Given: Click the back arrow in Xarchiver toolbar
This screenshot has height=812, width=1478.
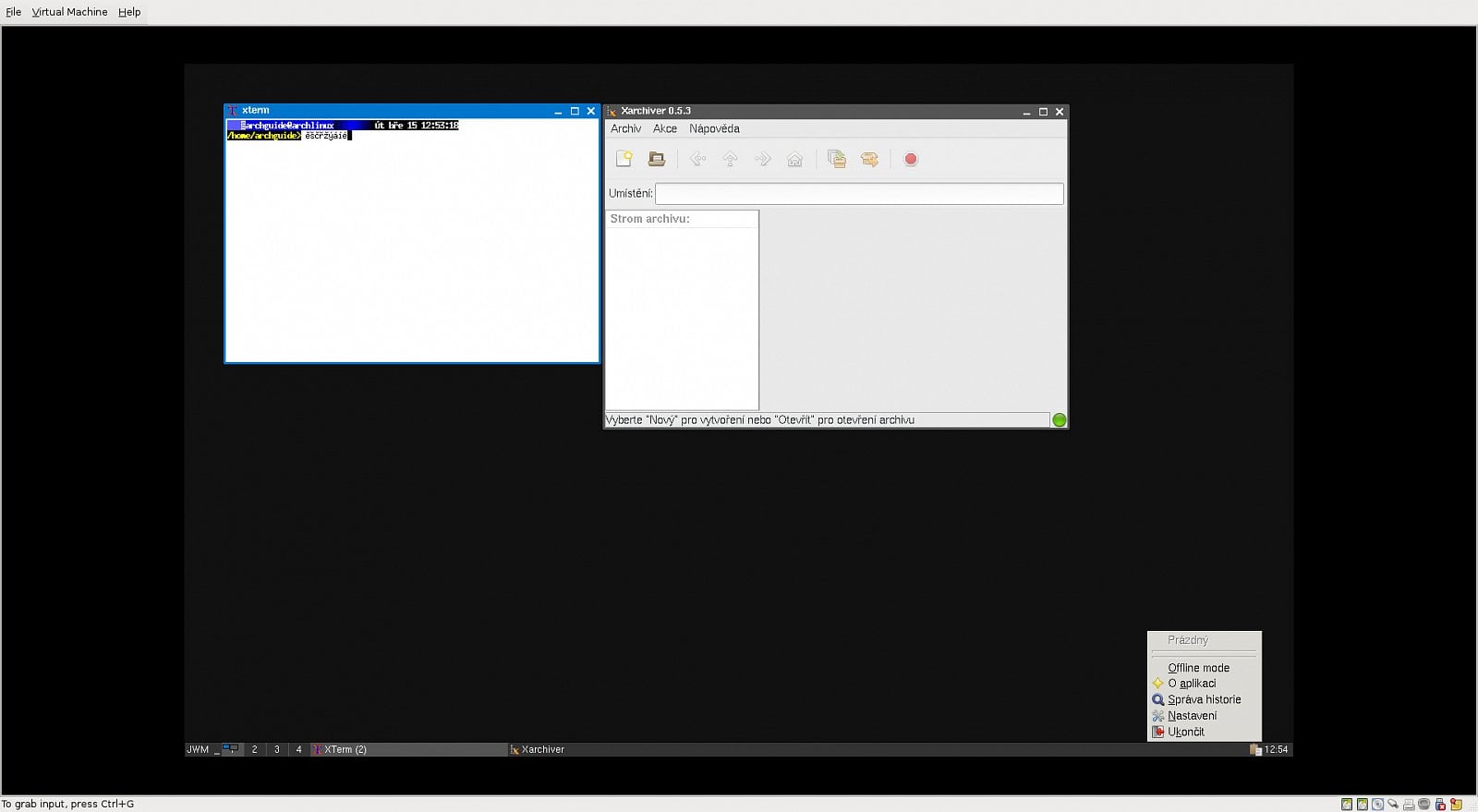Looking at the screenshot, I should [698, 159].
